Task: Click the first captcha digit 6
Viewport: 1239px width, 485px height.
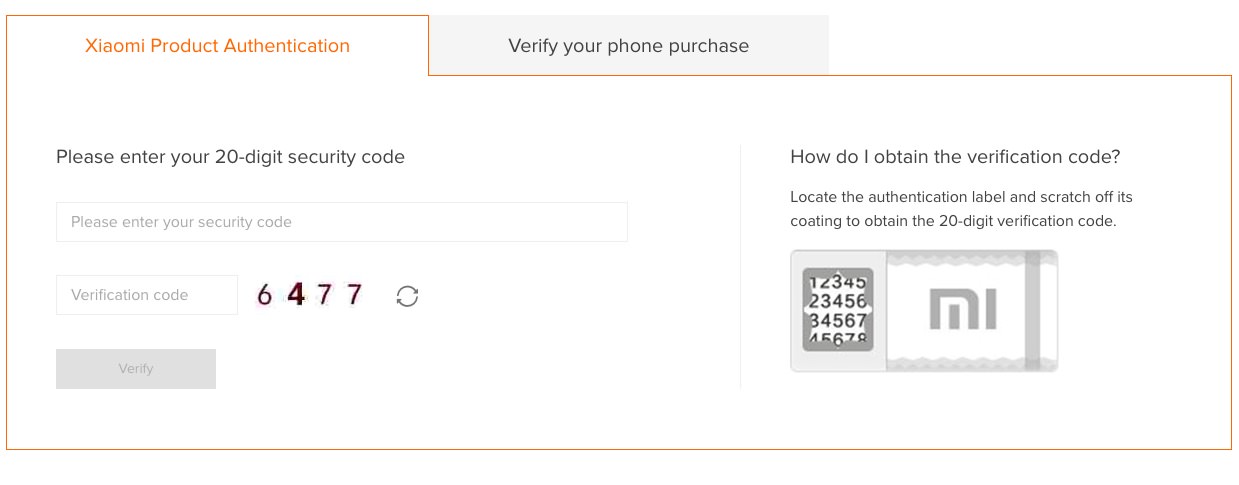Action: pos(265,295)
